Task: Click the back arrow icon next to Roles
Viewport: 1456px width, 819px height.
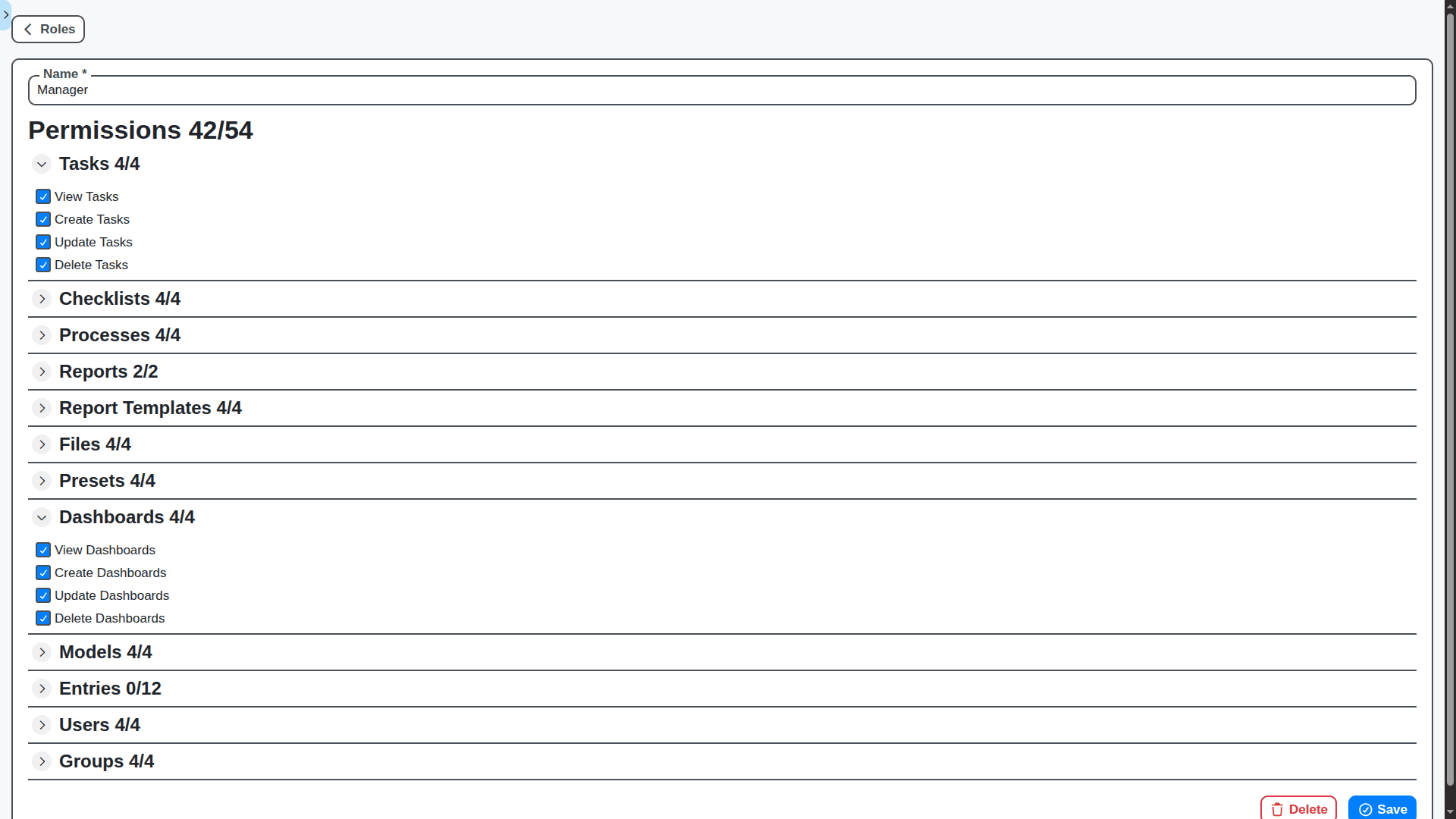Action: [27, 29]
